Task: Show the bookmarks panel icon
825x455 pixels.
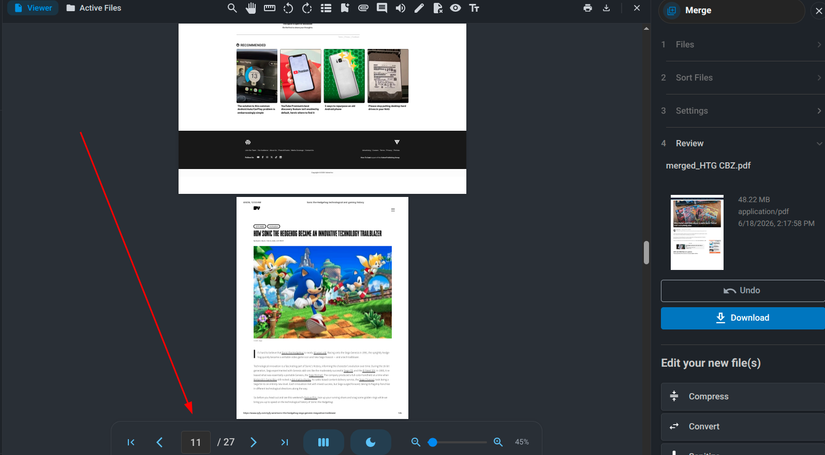Action: tap(345, 8)
